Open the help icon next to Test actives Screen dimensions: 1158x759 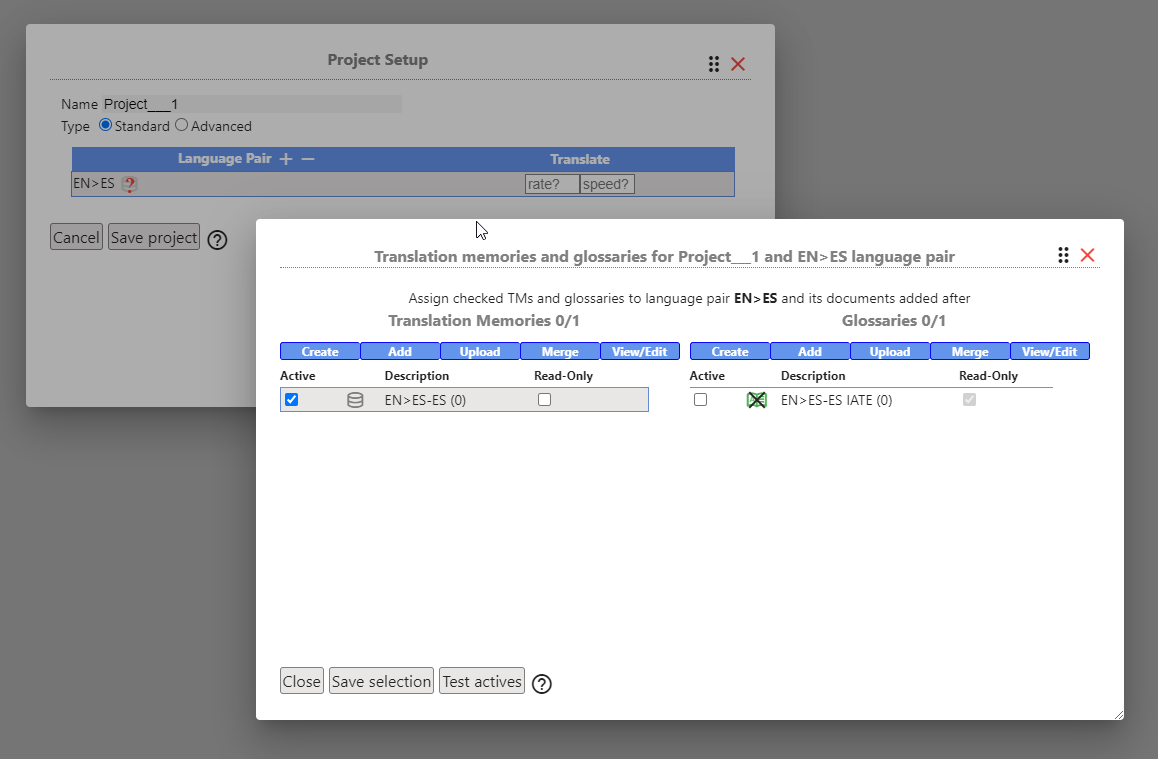542,684
